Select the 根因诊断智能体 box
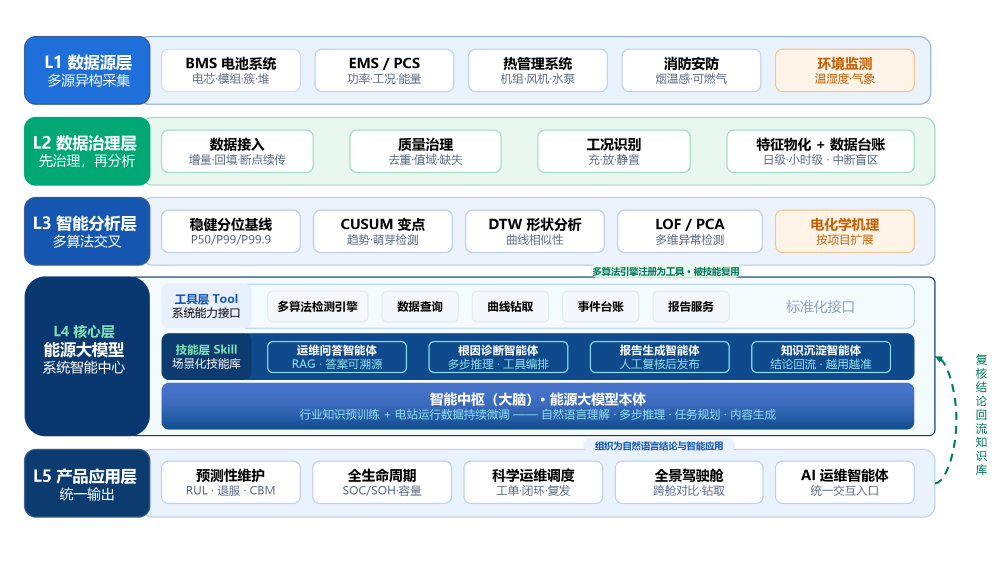 498,357
